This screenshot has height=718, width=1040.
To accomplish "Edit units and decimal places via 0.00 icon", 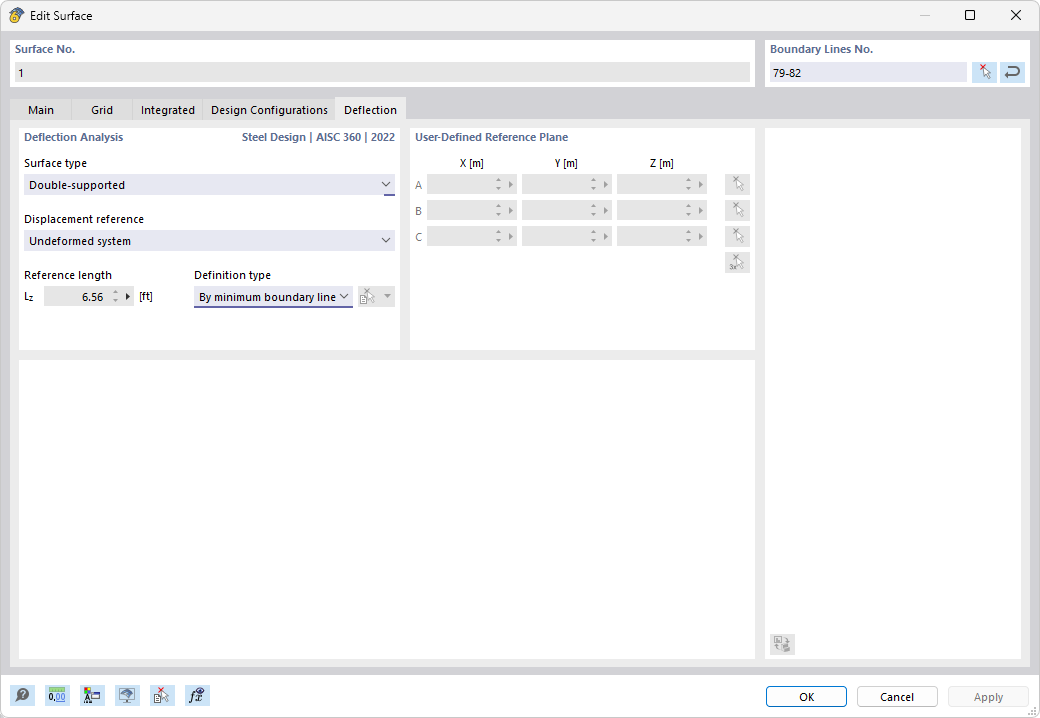I will tap(57, 695).
